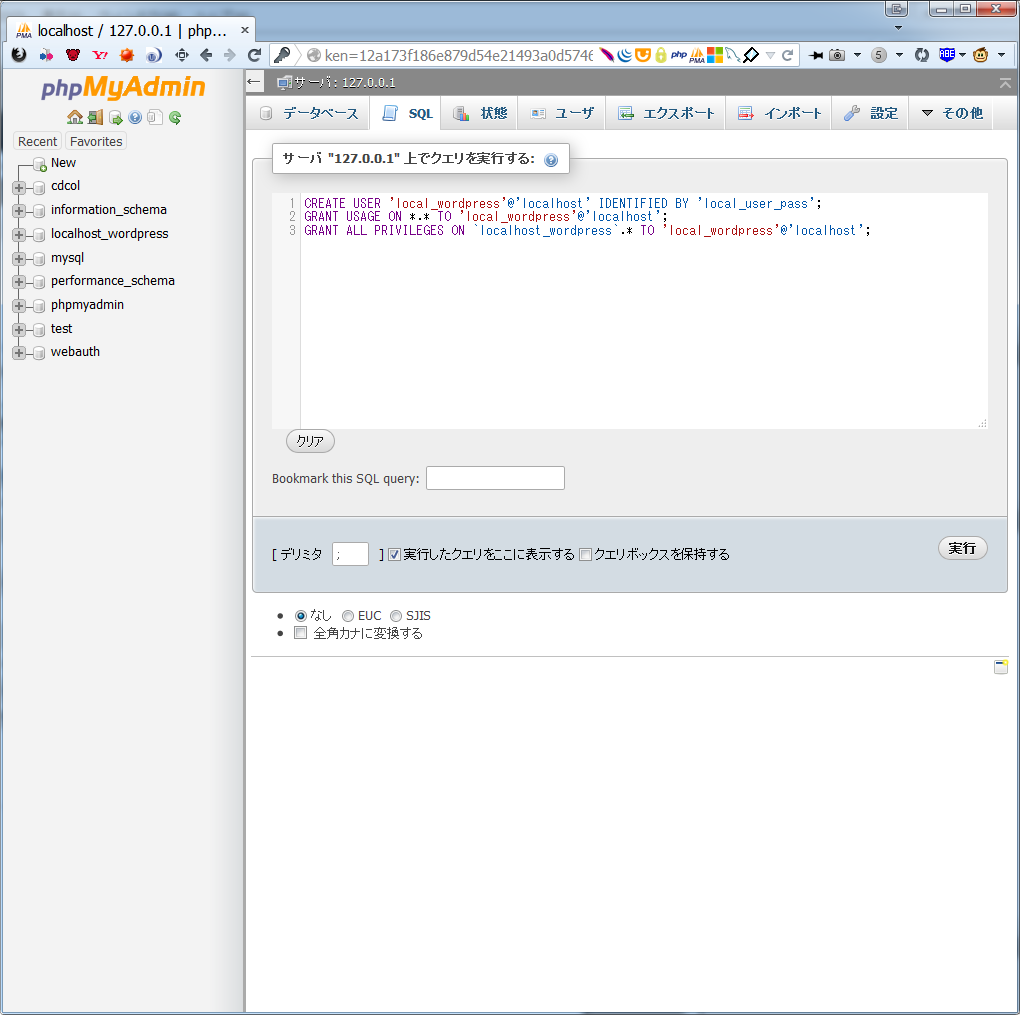Click the Yahoo bookmark icon

[100, 55]
